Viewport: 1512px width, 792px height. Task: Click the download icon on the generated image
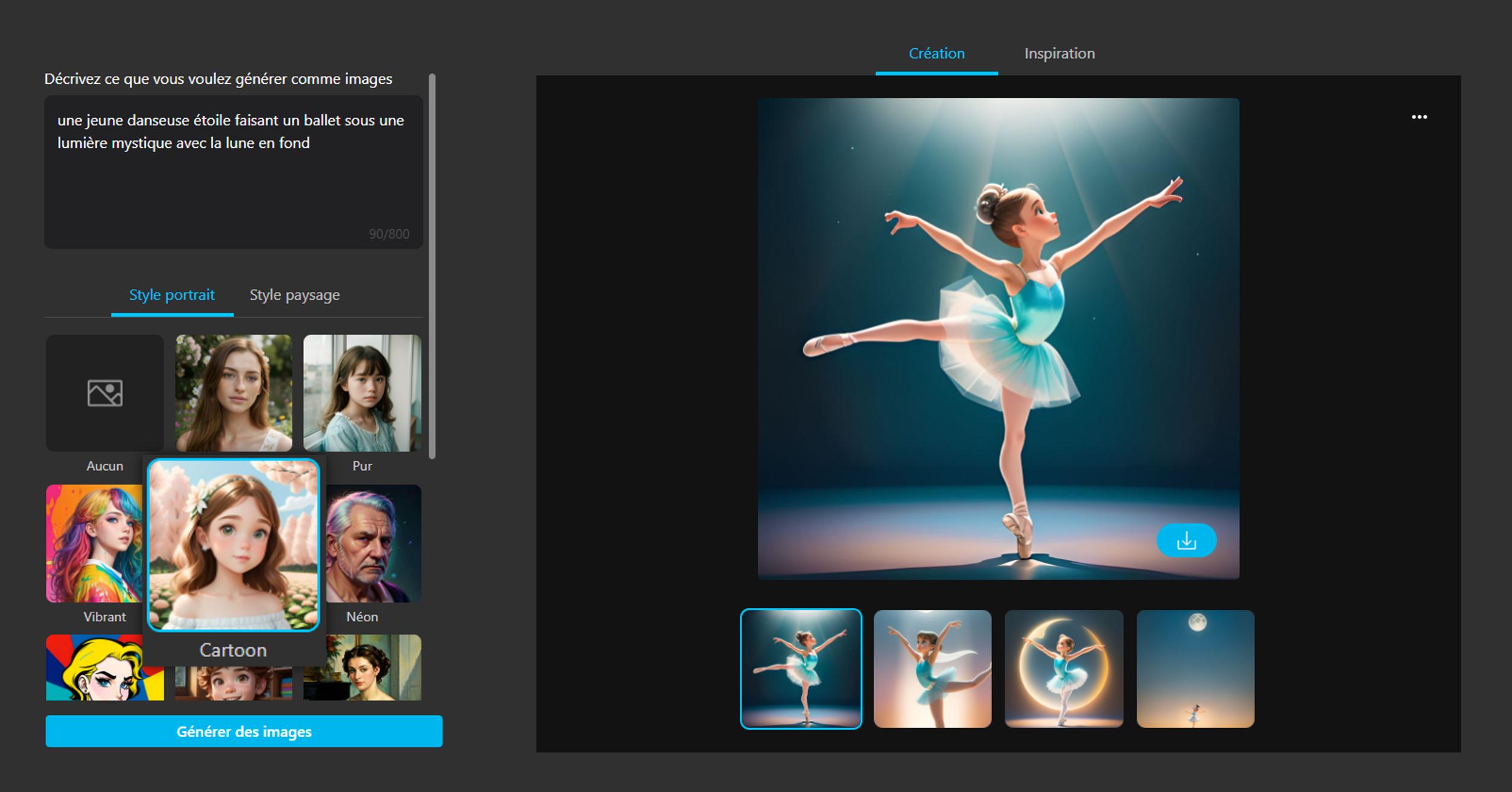click(1186, 540)
